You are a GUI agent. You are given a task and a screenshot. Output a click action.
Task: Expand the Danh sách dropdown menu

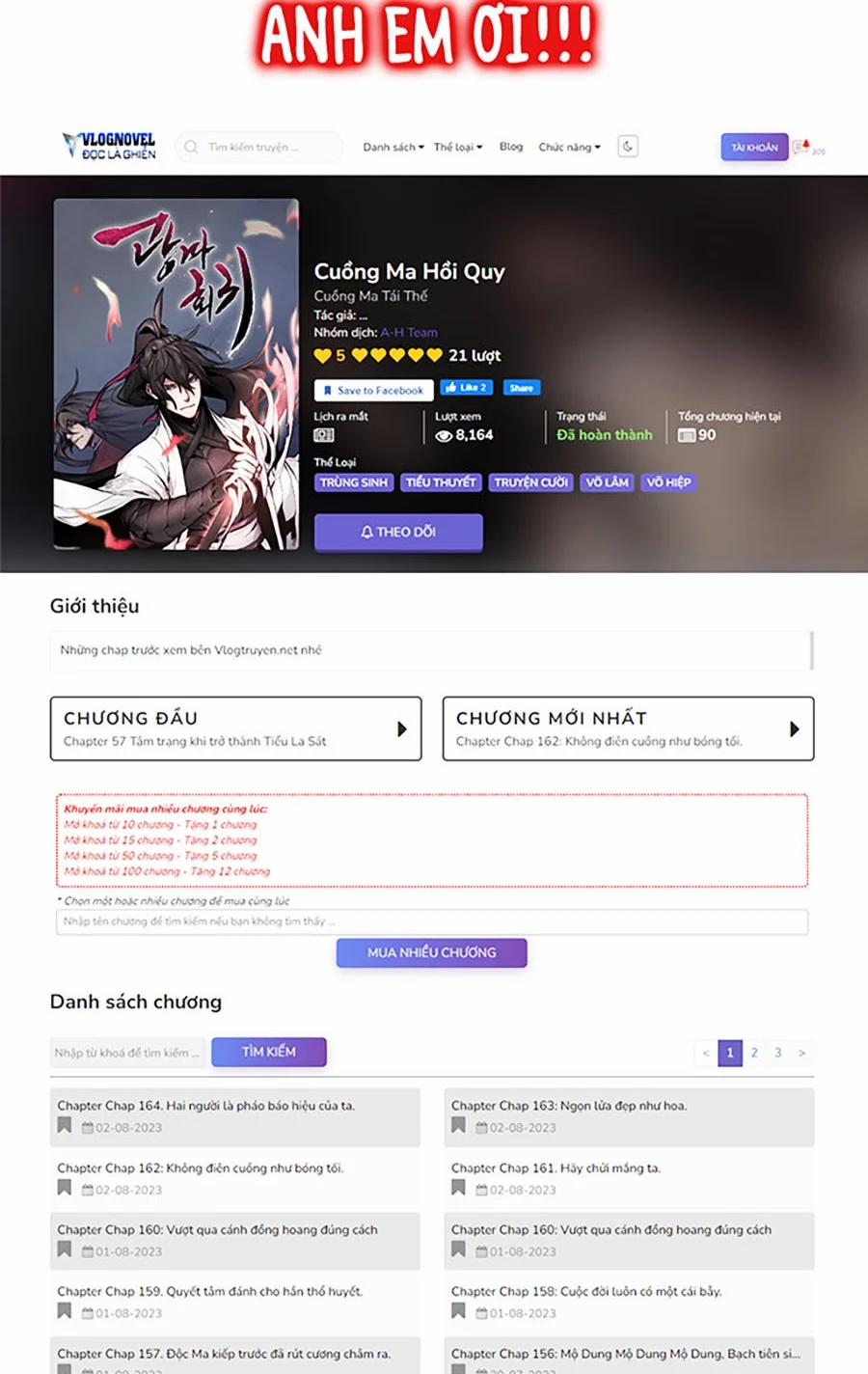coord(393,147)
